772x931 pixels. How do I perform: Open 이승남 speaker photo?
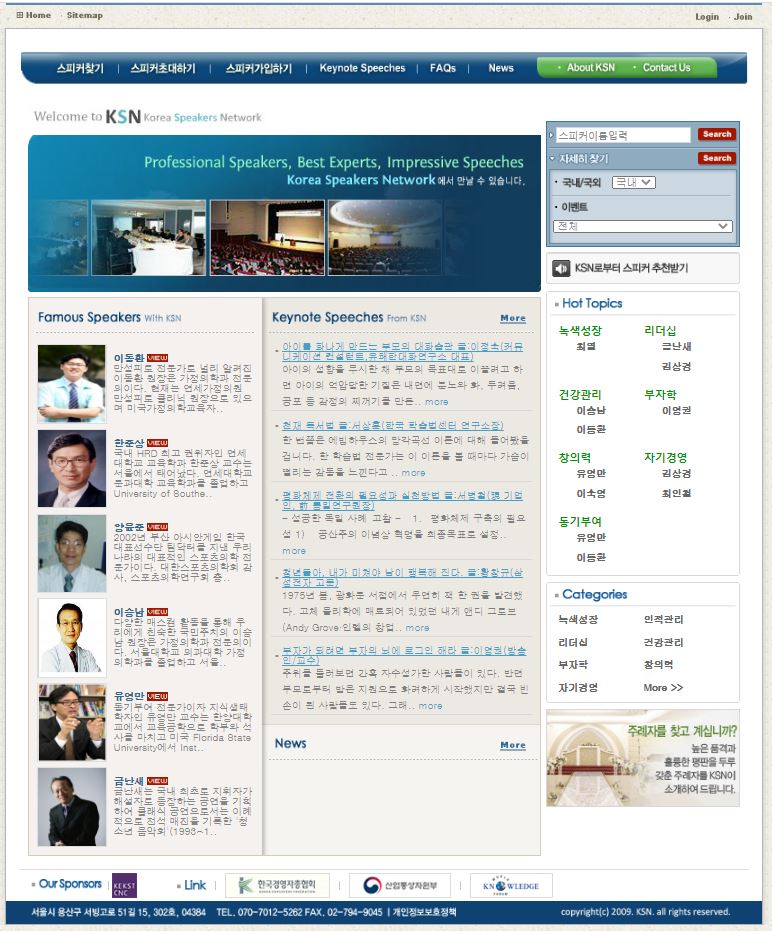pyautogui.click(x=72, y=638)
